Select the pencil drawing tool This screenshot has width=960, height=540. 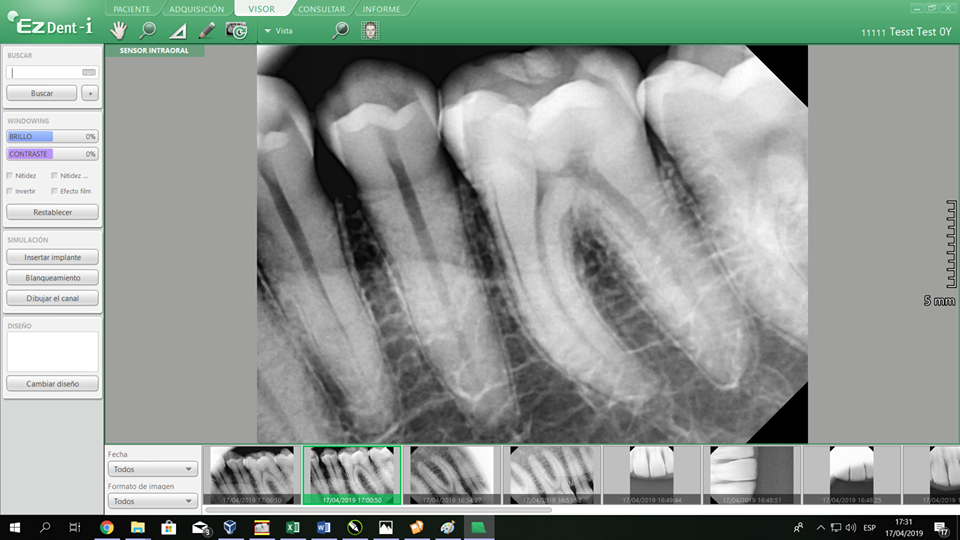[x=206, y=30]
